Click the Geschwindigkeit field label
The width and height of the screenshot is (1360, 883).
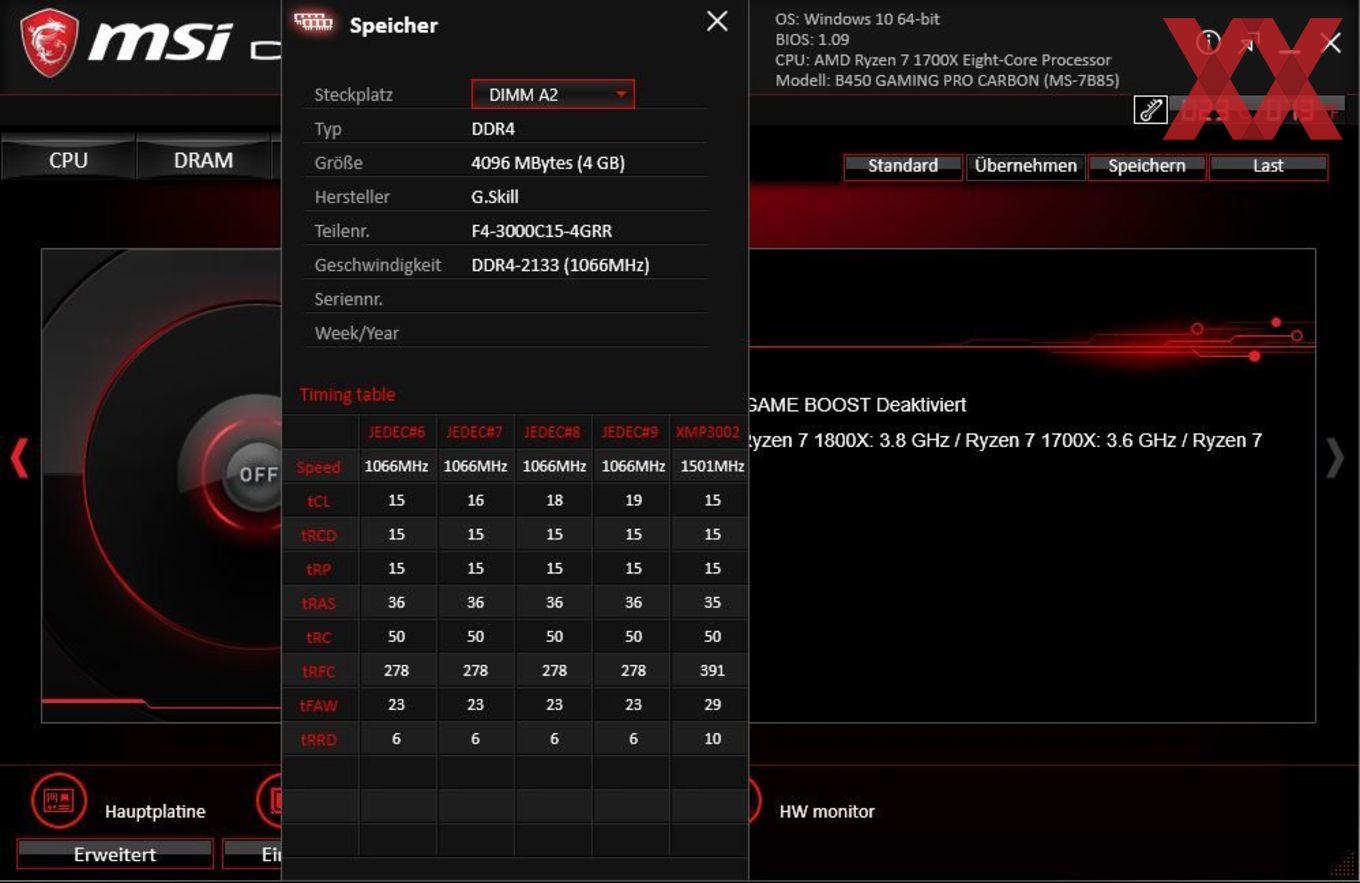coord(378,265)
